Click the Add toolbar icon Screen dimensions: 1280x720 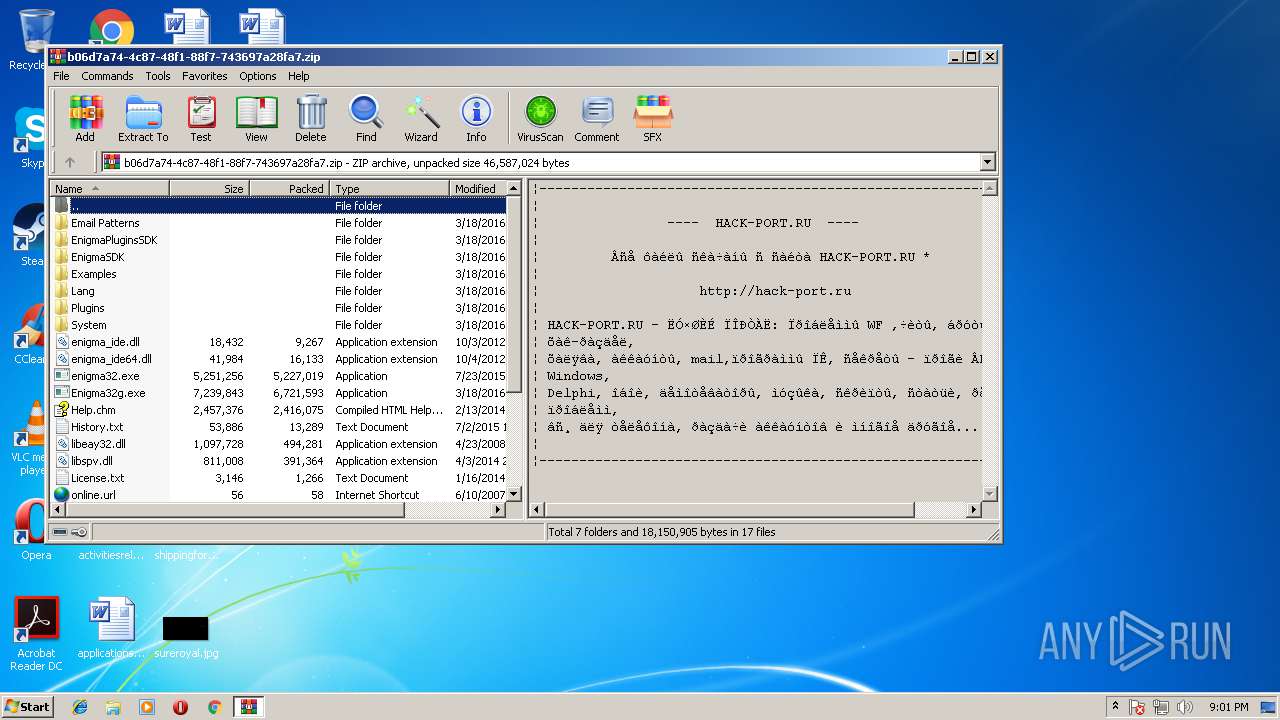pos(85,119)
